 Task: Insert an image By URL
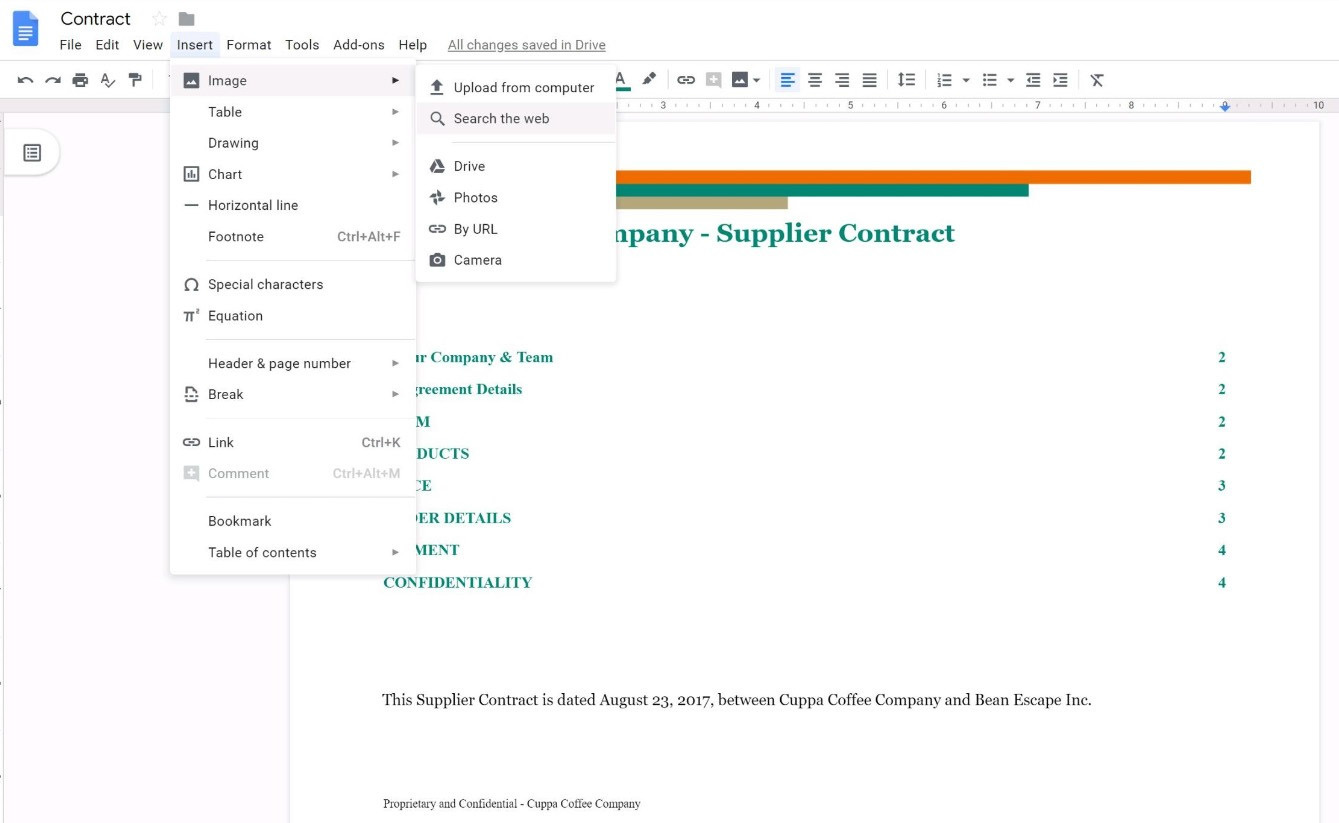pos(516,228)
